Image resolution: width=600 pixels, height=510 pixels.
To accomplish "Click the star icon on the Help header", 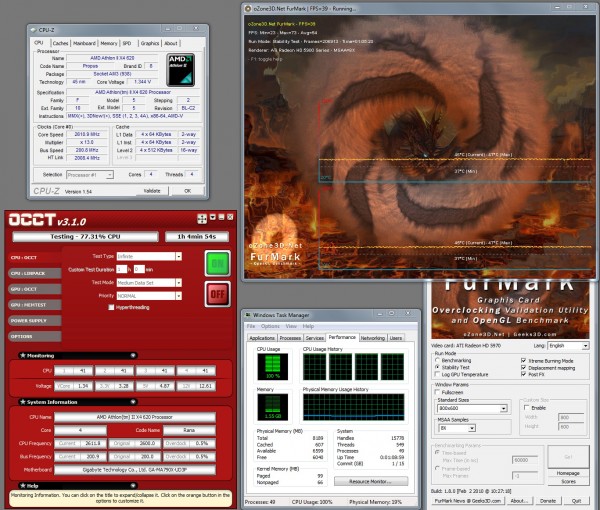I will click(23, 486).
